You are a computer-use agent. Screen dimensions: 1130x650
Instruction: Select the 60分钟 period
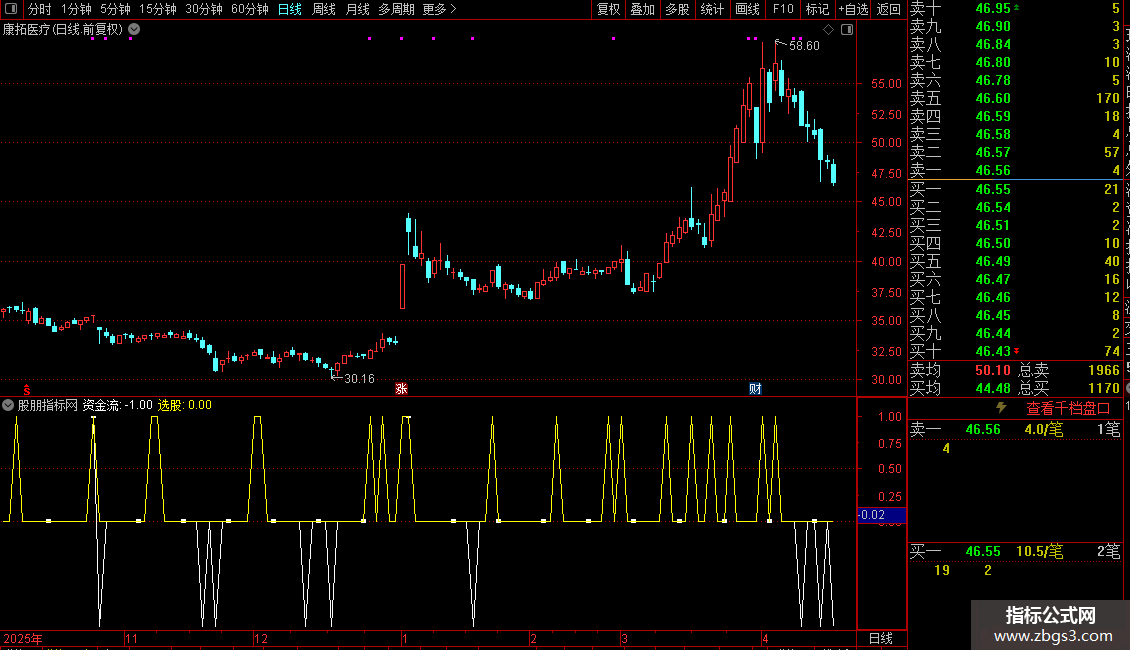point(250,9)
